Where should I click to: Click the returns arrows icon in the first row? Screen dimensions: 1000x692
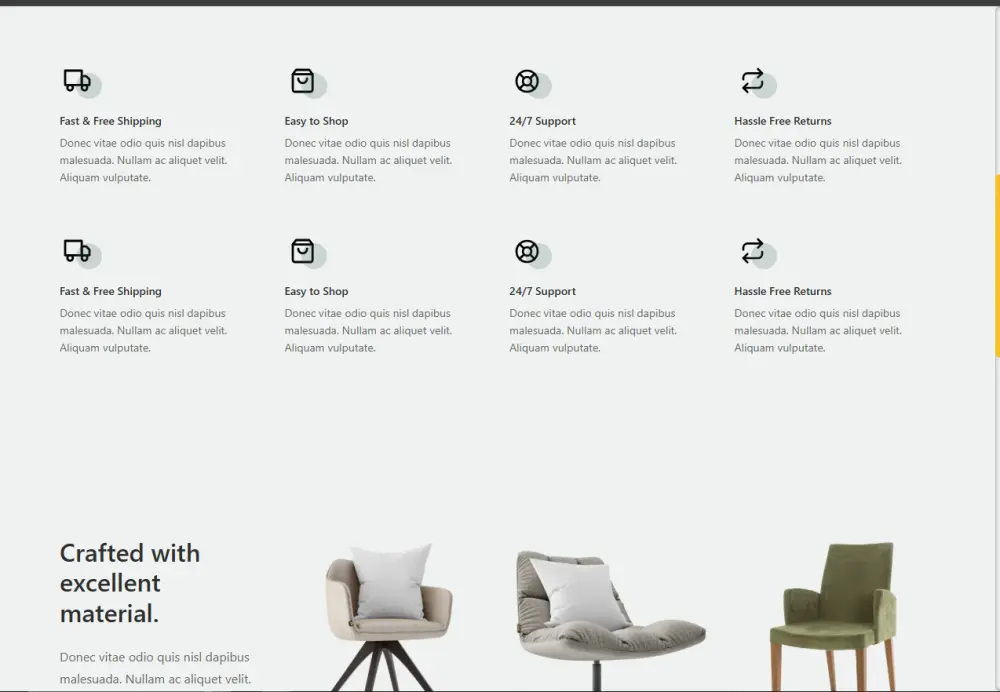pos(753,81)
